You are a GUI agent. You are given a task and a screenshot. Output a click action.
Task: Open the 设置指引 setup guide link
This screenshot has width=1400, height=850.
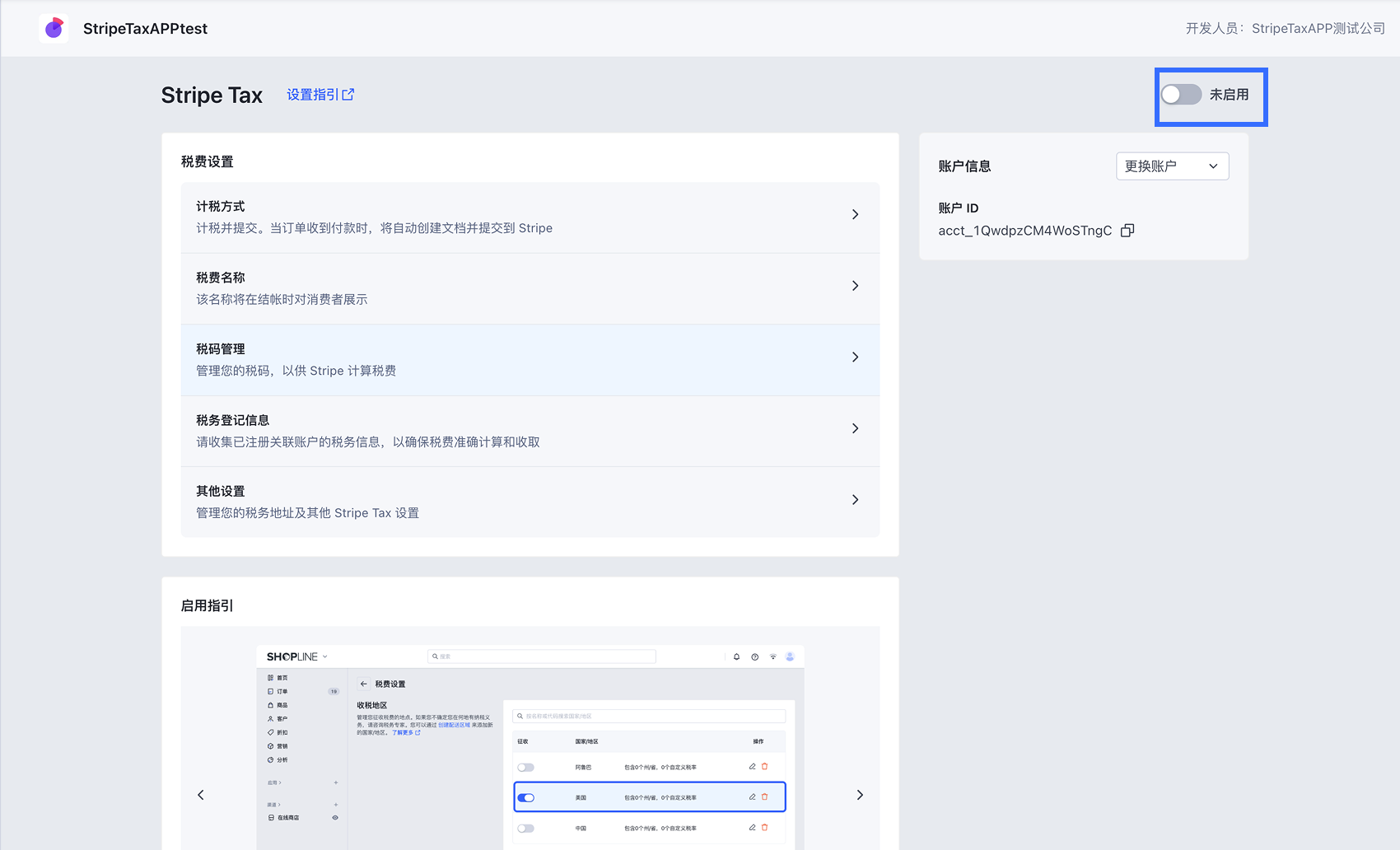[320, 95]
